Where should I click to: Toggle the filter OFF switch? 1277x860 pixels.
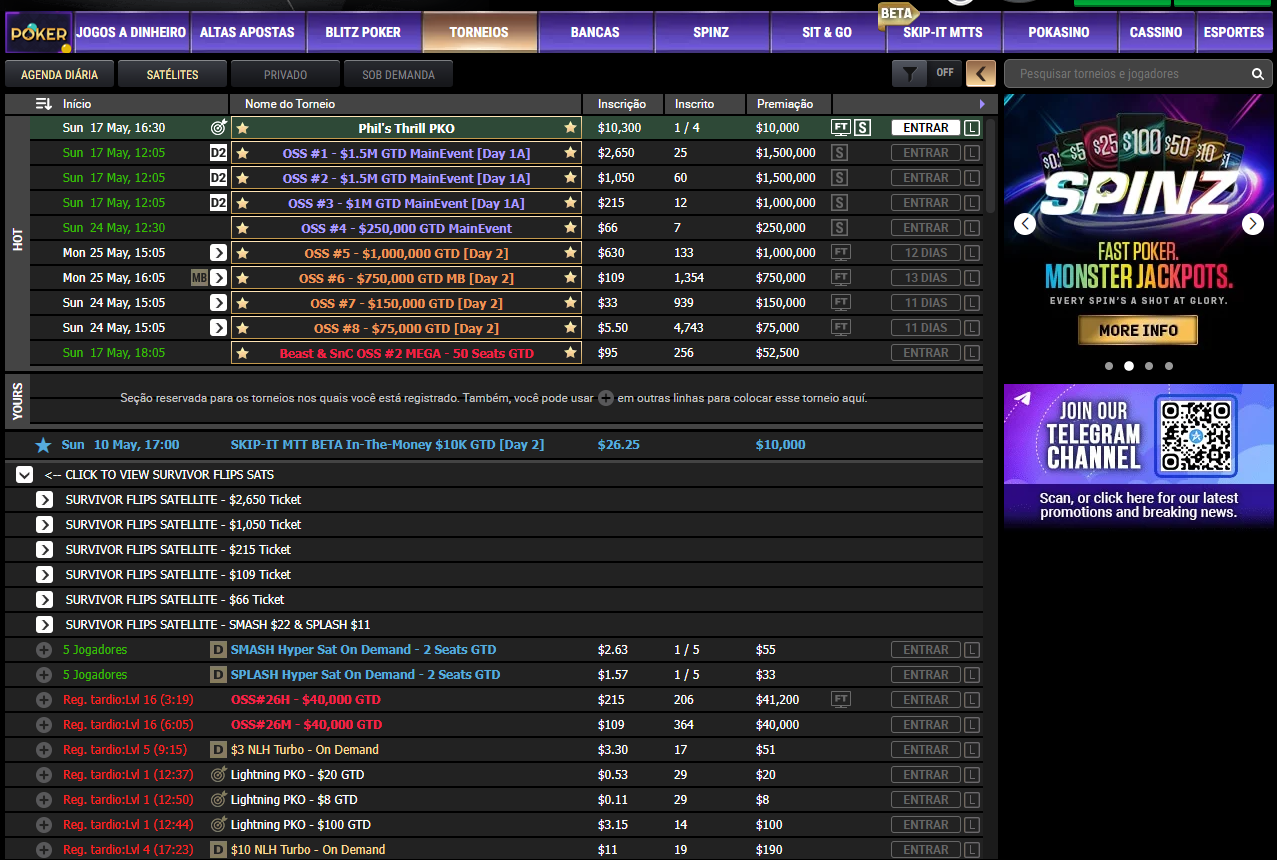coord(944,73)
